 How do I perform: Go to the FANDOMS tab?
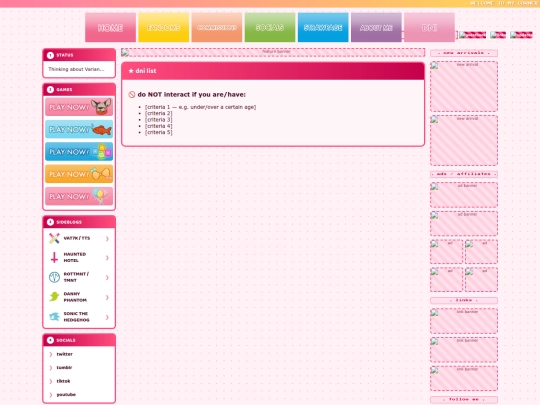click(164, 28)
